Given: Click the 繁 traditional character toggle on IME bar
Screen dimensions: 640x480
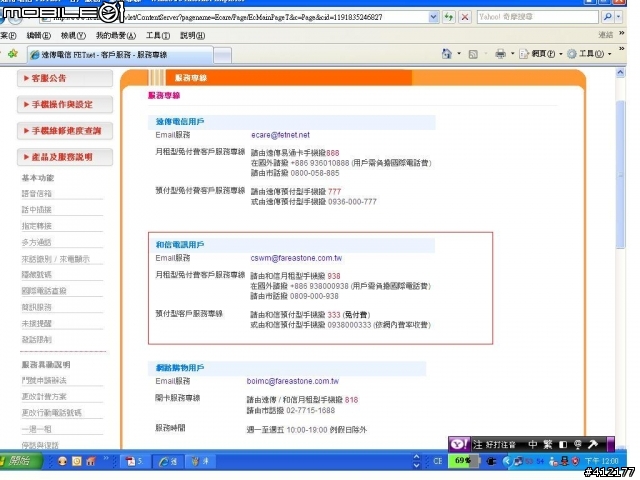Looking at the screenshot, I should coord(548,444).
